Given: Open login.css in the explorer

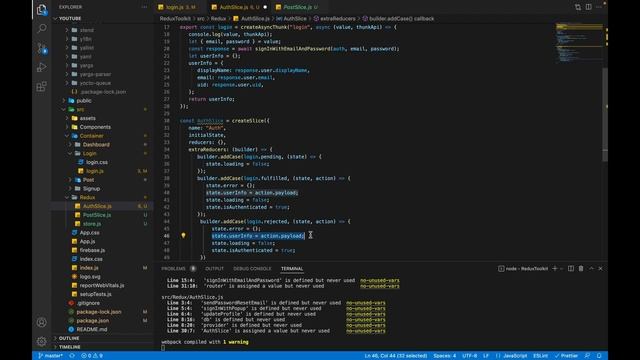Looking at the screenshot, I should click(x=97, y=162).
